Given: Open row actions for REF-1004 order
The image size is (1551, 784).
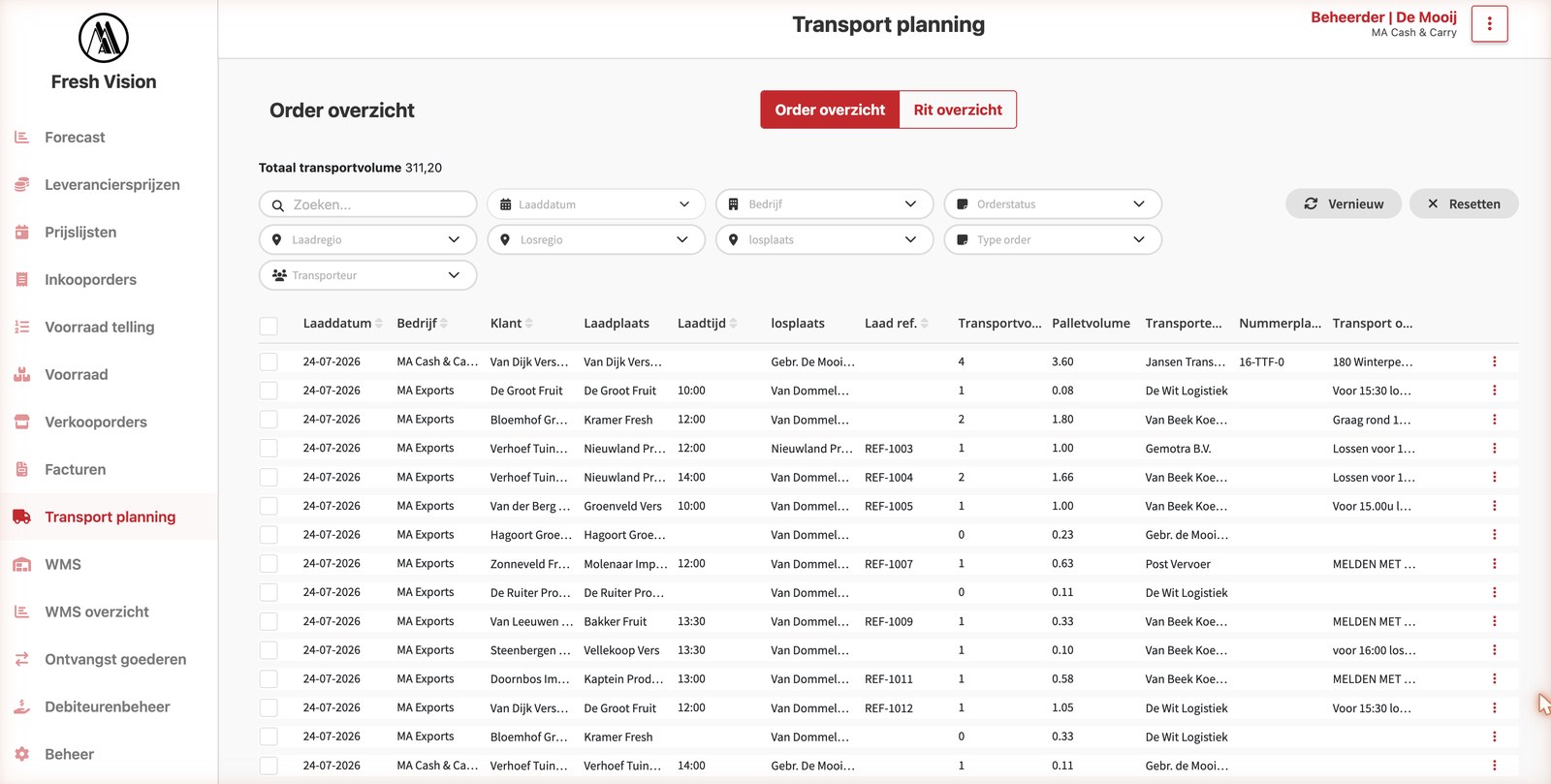Looking at the screenshot, I should coord(1494,477).
